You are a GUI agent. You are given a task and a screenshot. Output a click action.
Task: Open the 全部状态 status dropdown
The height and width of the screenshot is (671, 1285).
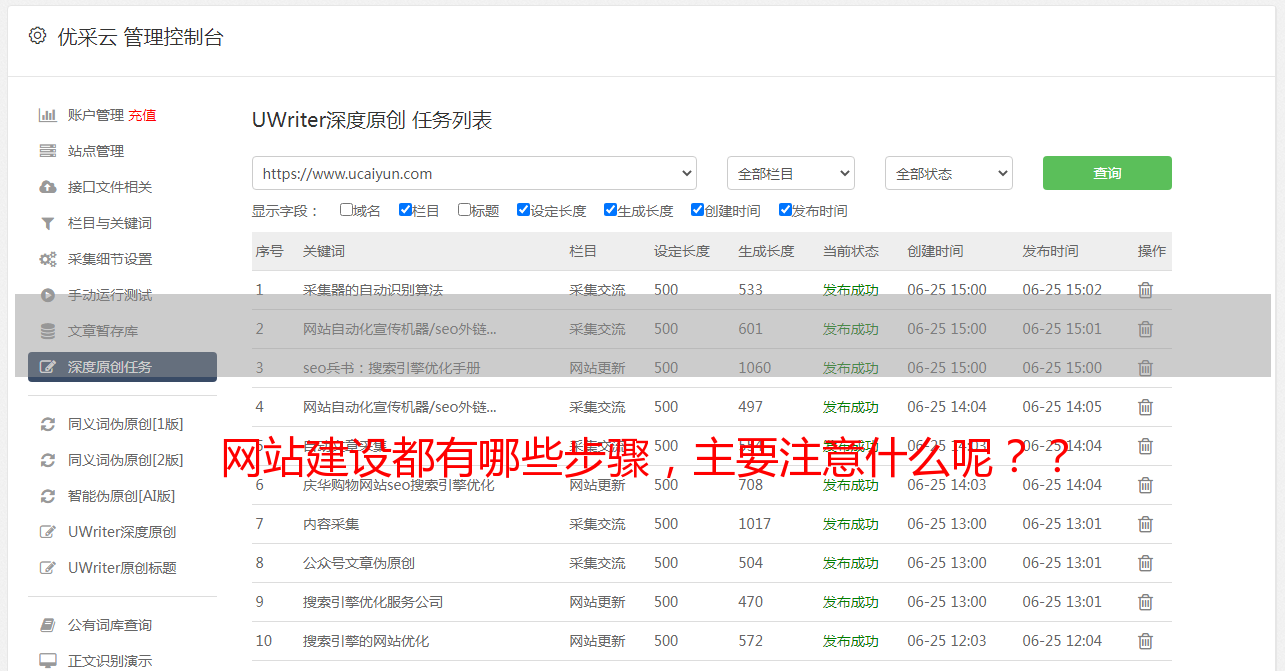(948, 173)
